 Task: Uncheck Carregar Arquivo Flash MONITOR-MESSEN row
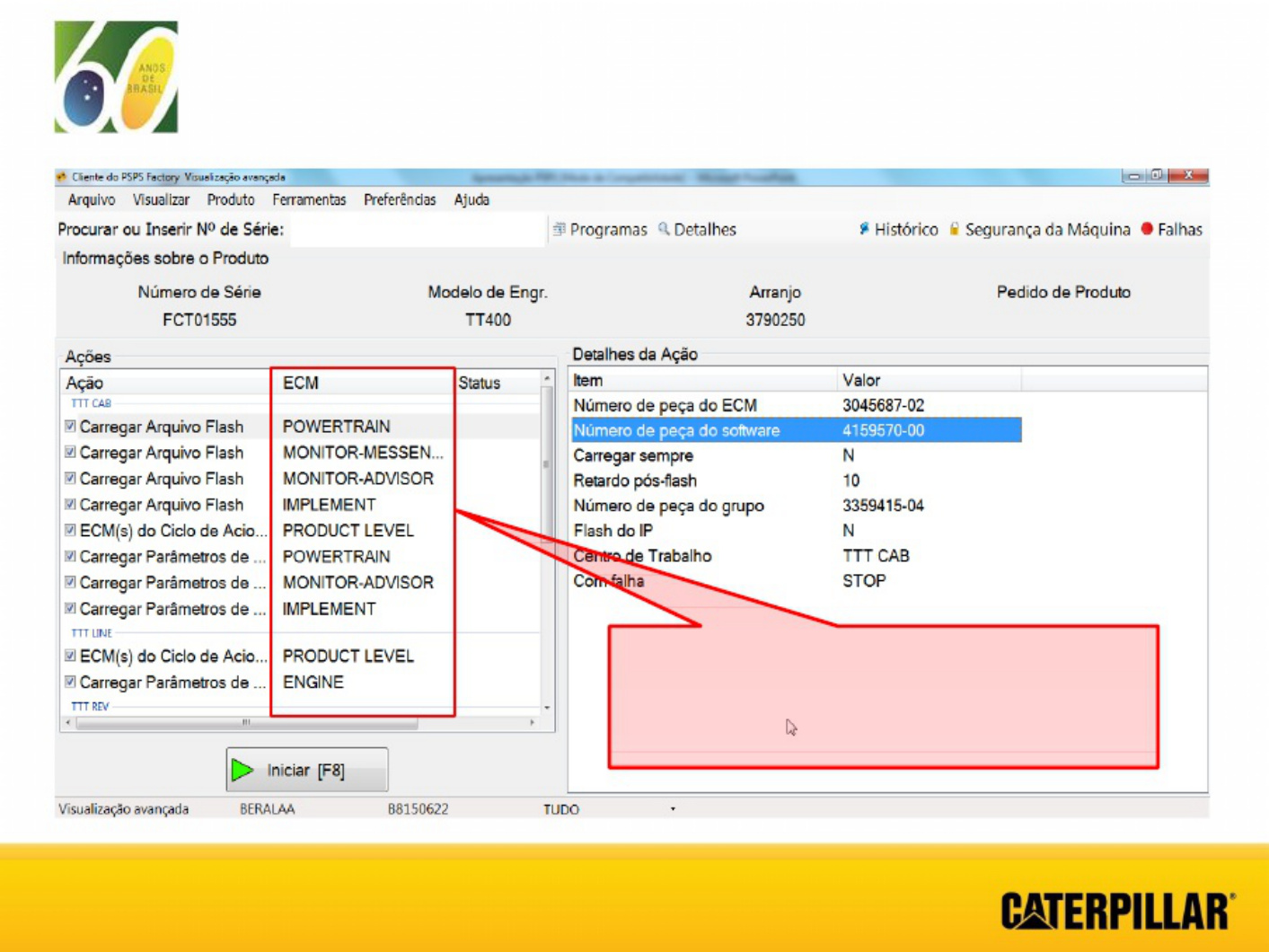[71, 452]
